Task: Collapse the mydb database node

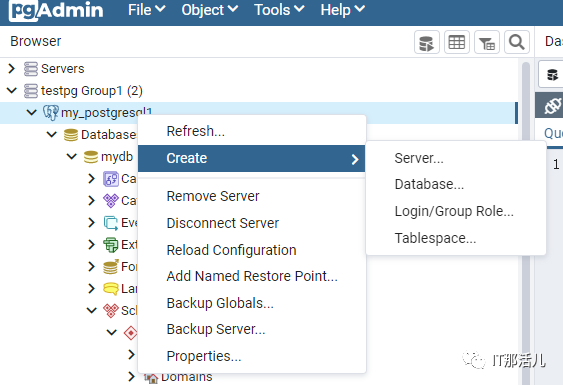Action: pyautogui.click(x=72, y=156)
